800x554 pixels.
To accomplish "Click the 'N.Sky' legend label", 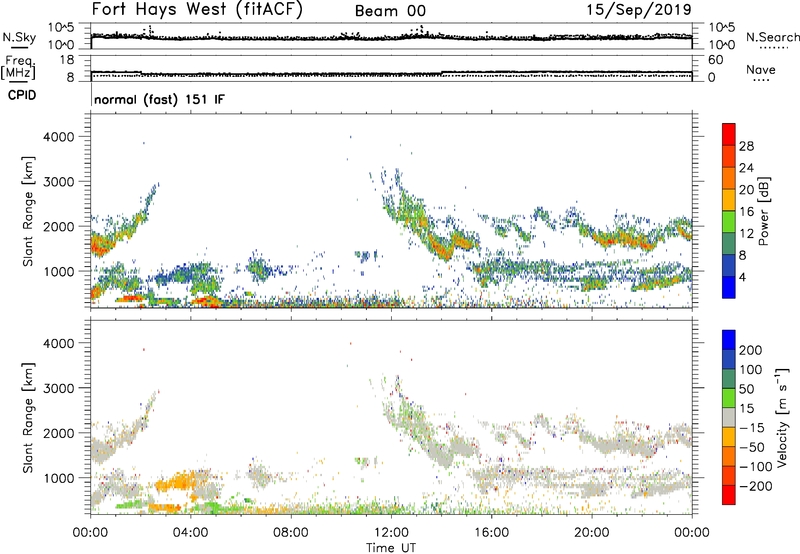I will pyautogui.click(x=19, y=37).
